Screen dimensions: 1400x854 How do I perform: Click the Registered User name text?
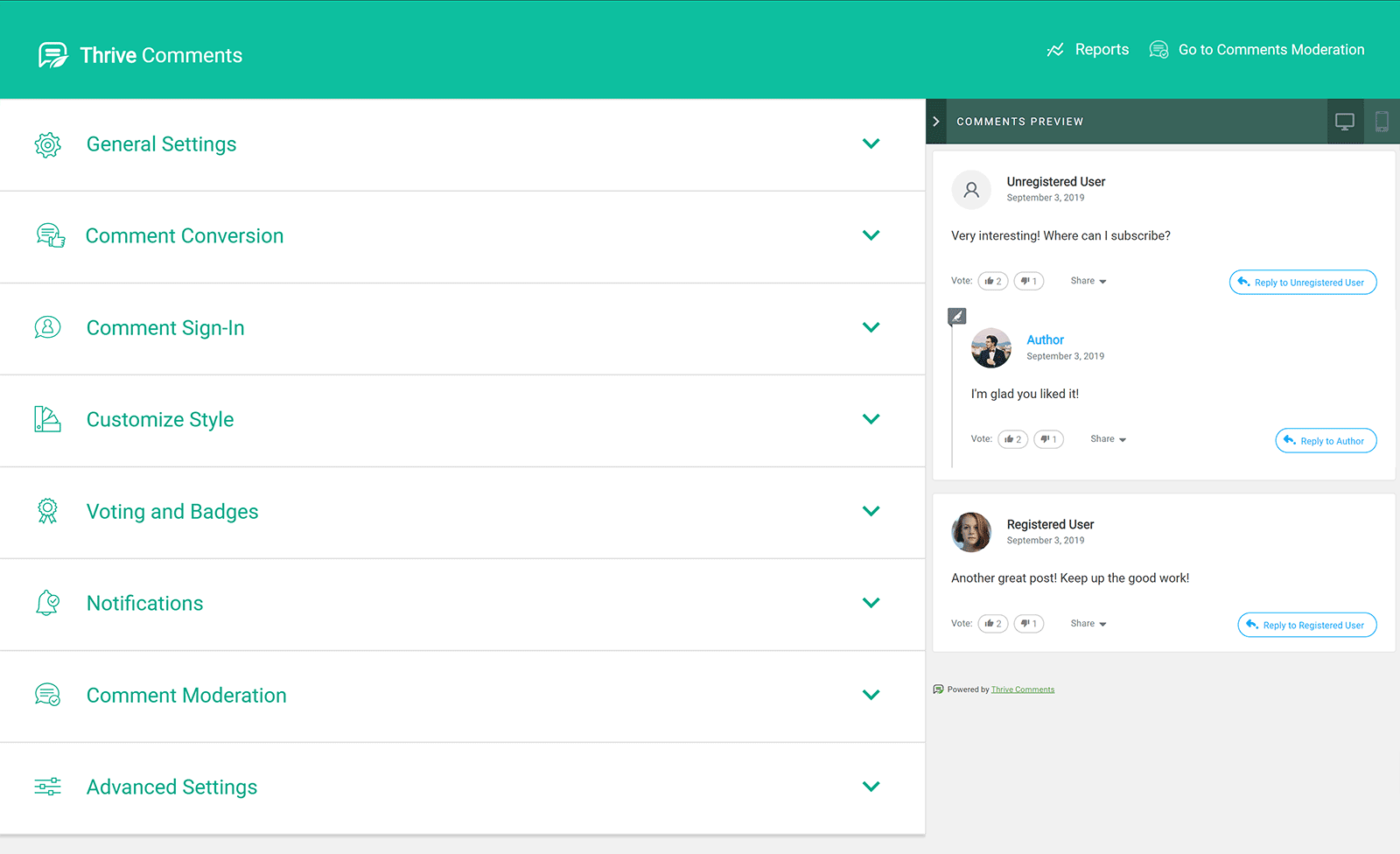[x=1050, y=524]
